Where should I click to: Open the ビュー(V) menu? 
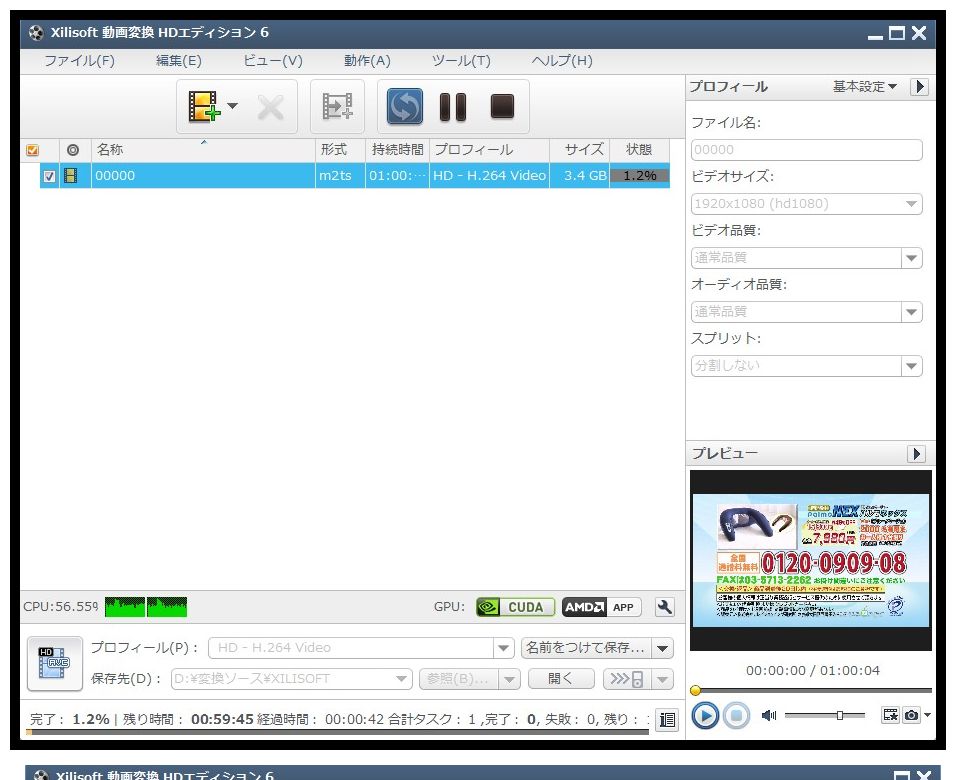pos(273,60)
